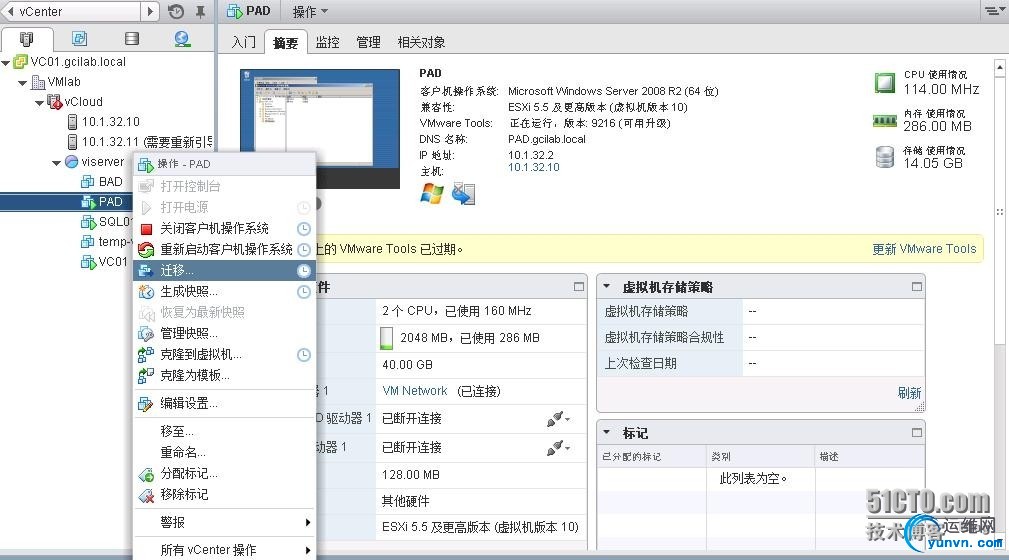This screenshot has height=560, width=1009.
Task: Switch to Hosts and Clusters view icon
Action: (x=26, y=39)
